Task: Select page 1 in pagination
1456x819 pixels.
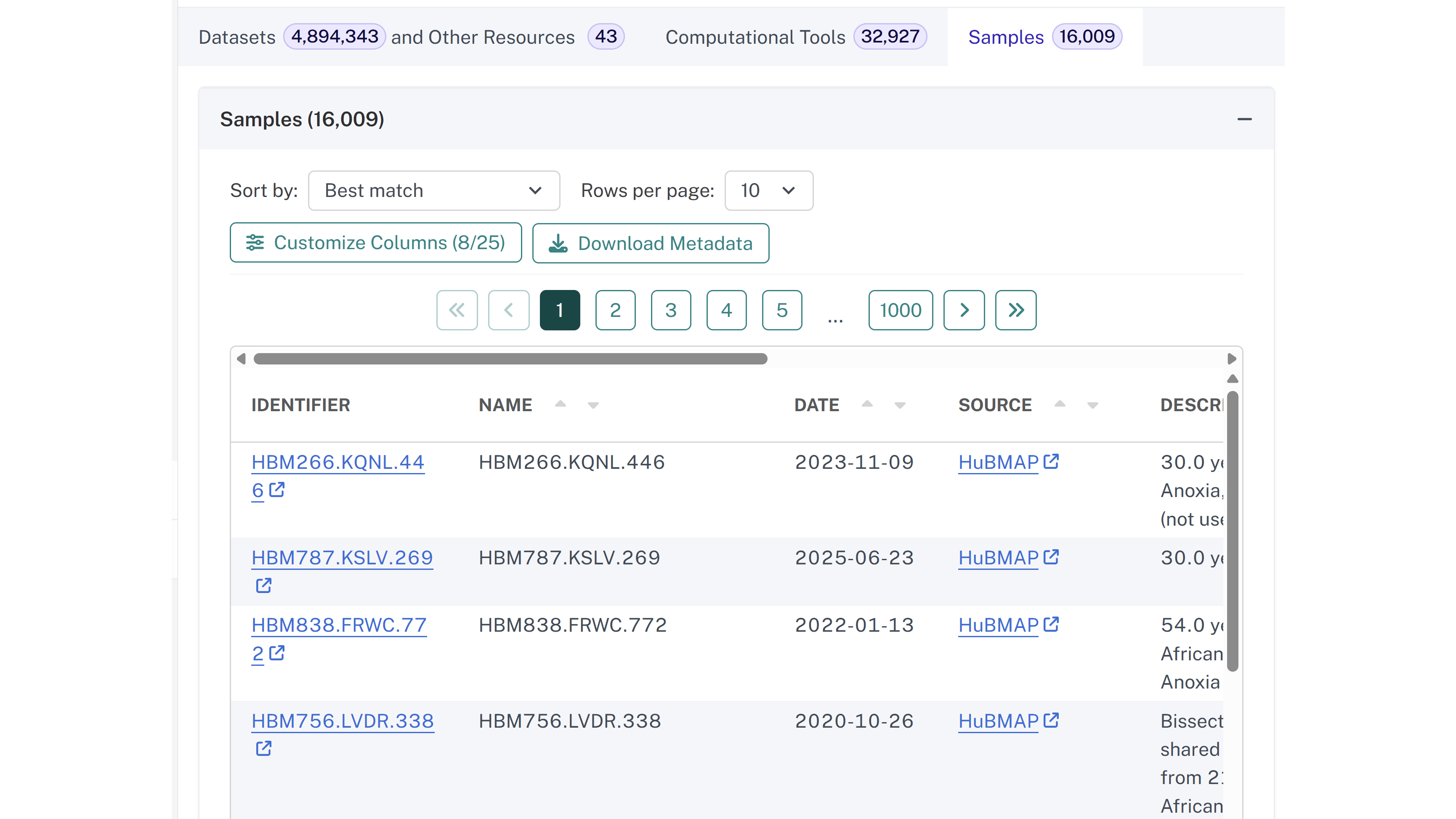Action: [x=560, y=310]
